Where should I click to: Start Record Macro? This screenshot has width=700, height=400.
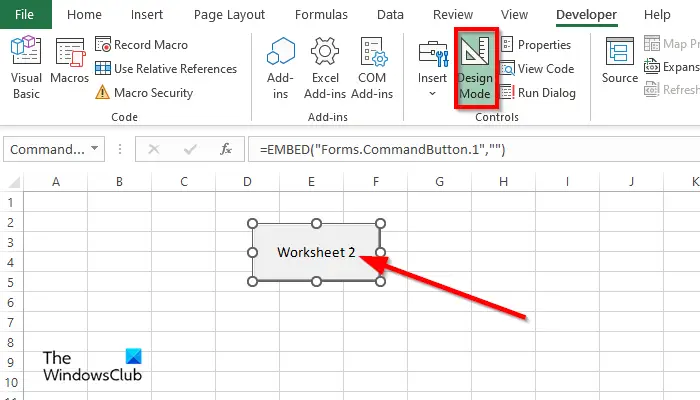(x=141, y=45)
